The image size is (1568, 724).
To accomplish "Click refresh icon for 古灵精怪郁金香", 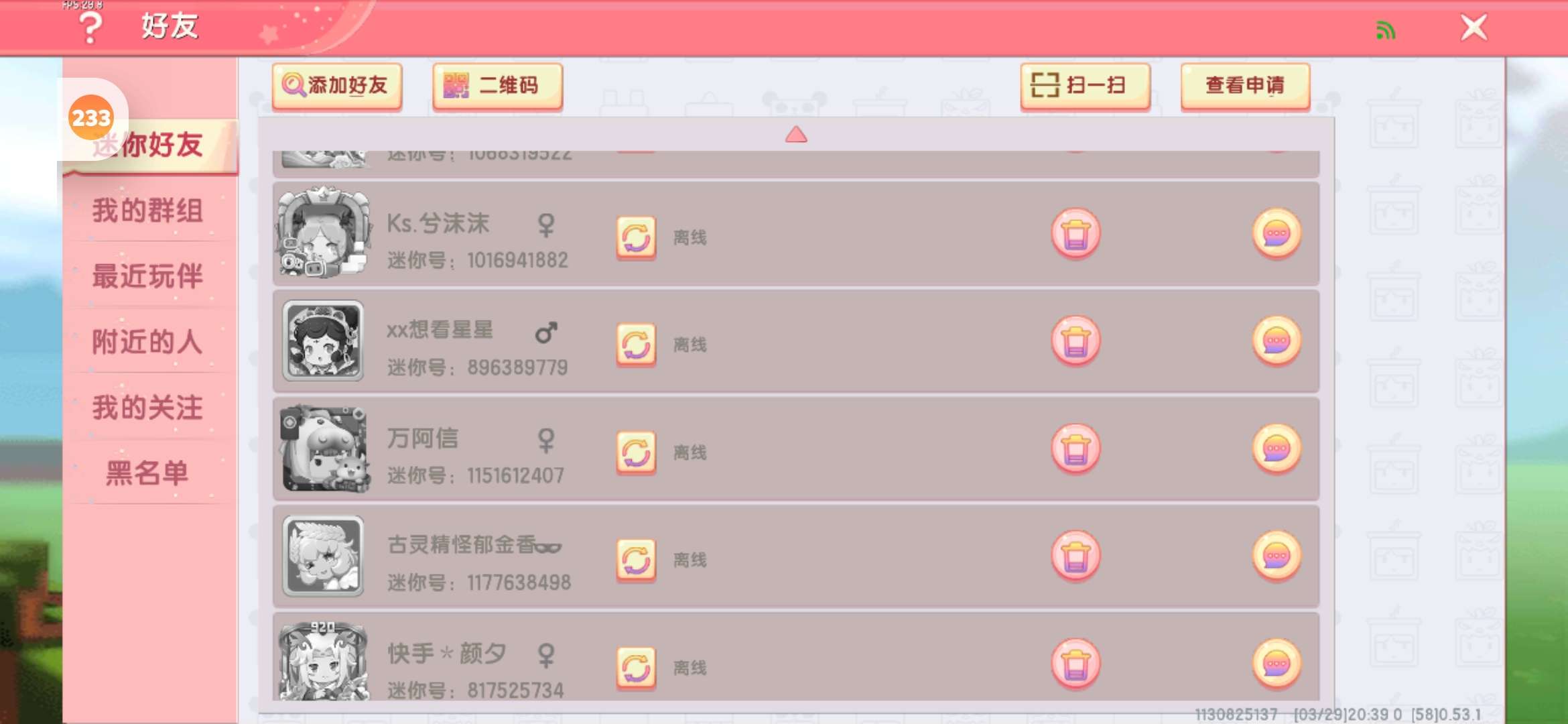I will 636,560.
